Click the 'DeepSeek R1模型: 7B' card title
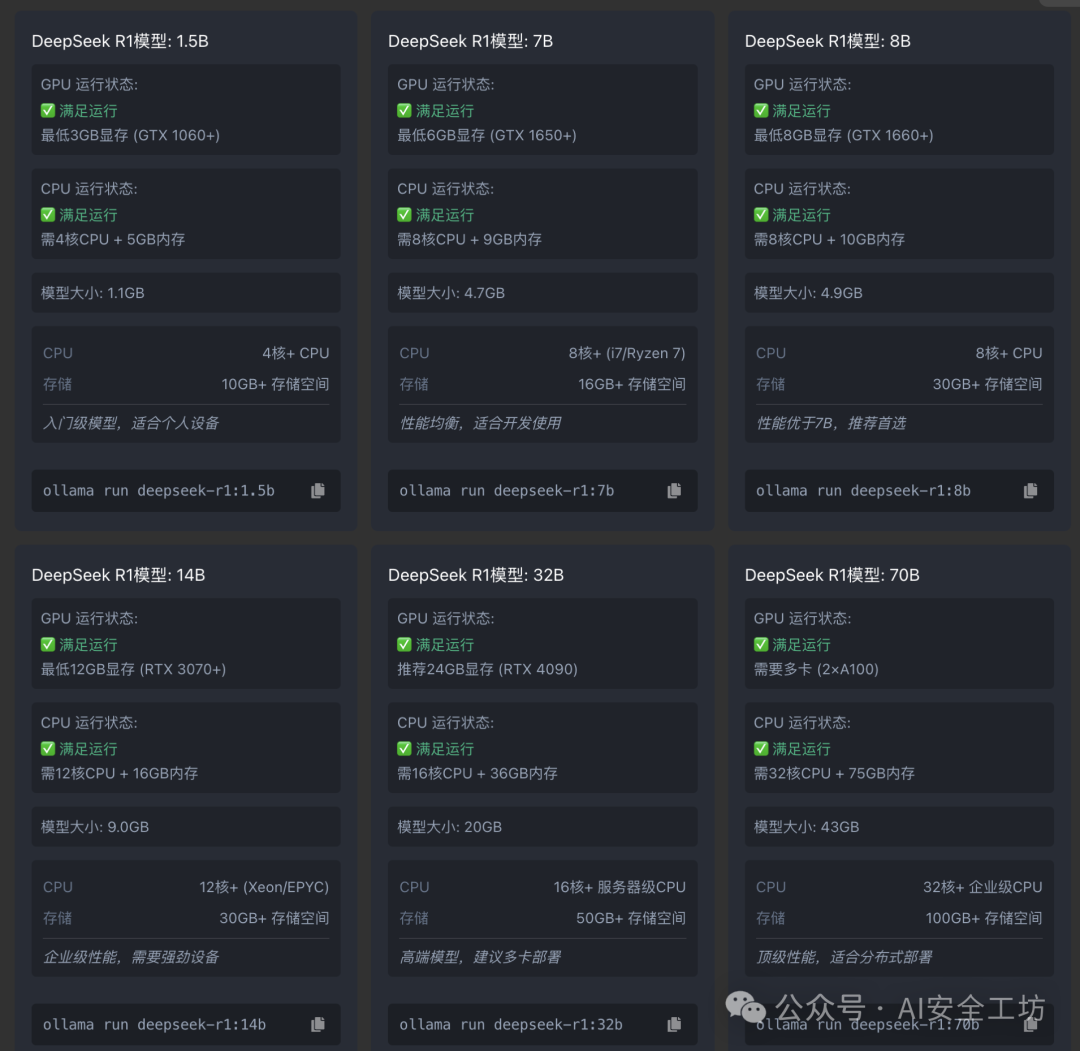 [470, 41]
